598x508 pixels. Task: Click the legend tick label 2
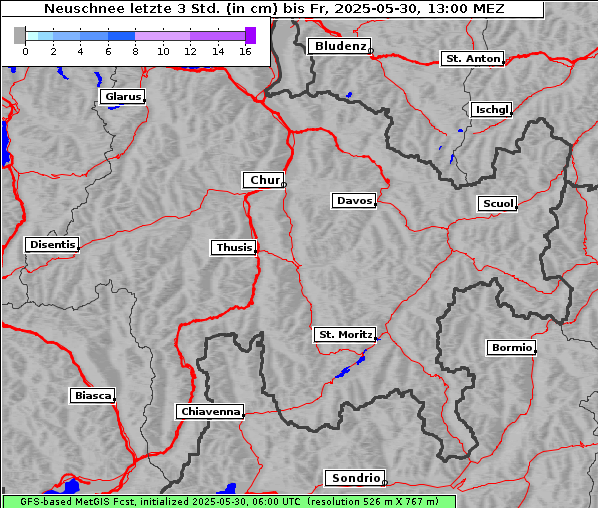pyautogui.click(x=53, y=51)
